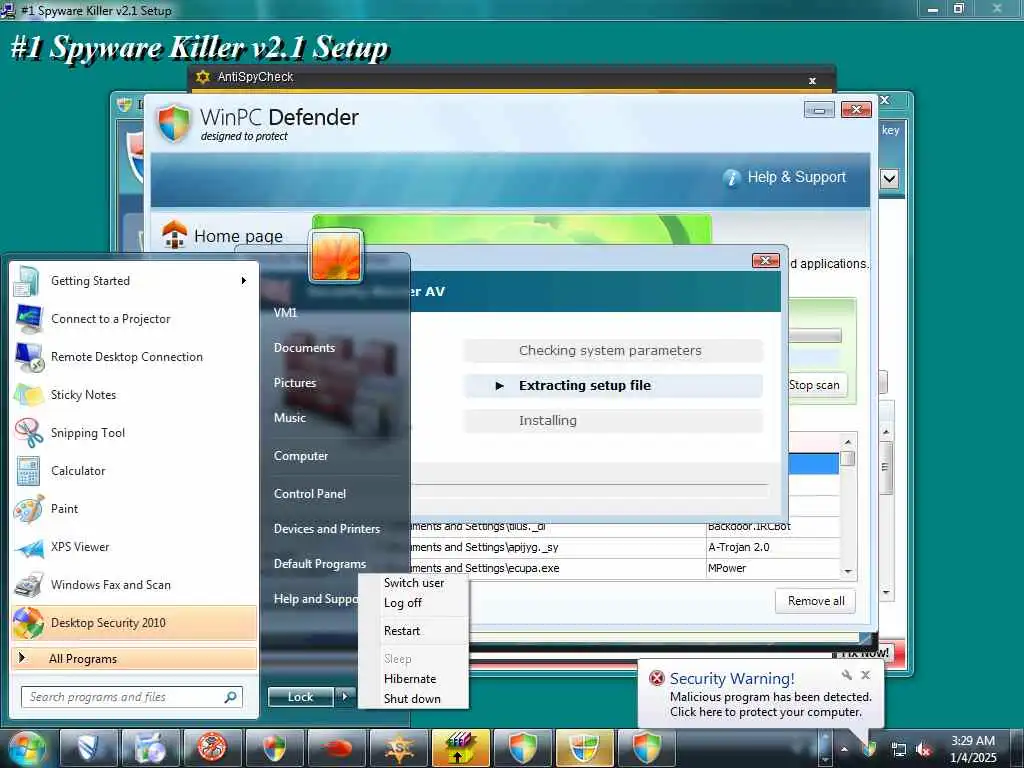Screen dimensions: 1024x768
Task: Open the Windows Start orb
Action: coord(26,748)
